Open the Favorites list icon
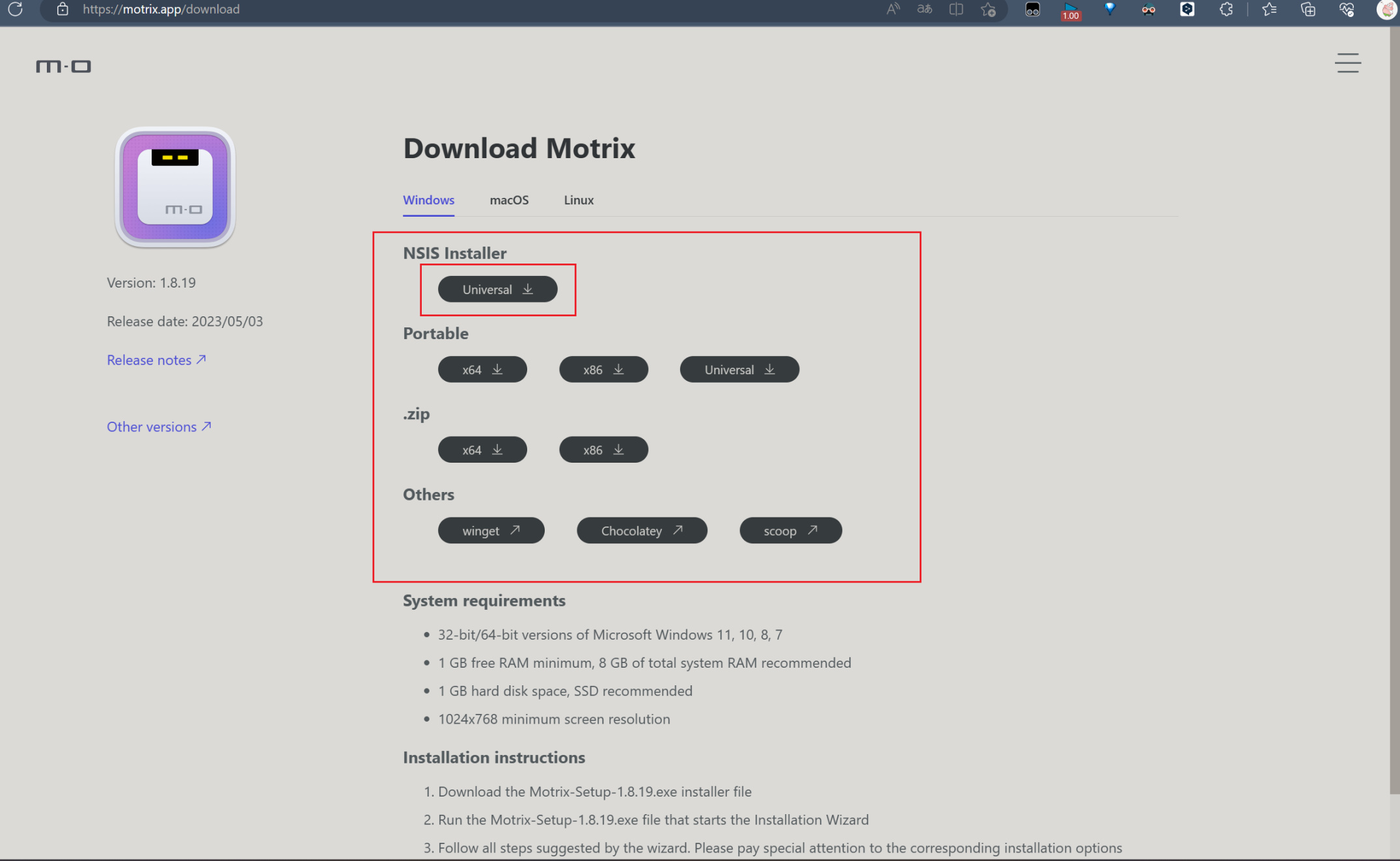Image resolution: width=1400 pixels, height=861 pixels. 1269,9
